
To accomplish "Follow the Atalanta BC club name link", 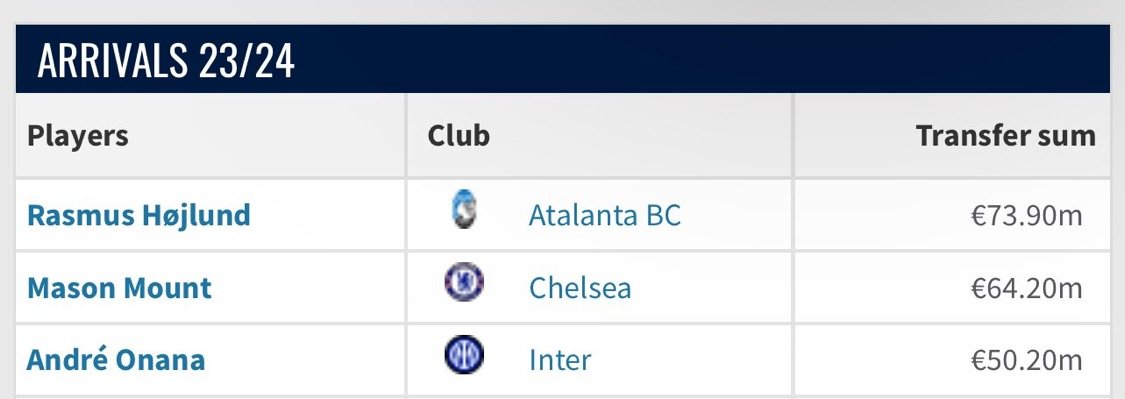I will 605,215.
